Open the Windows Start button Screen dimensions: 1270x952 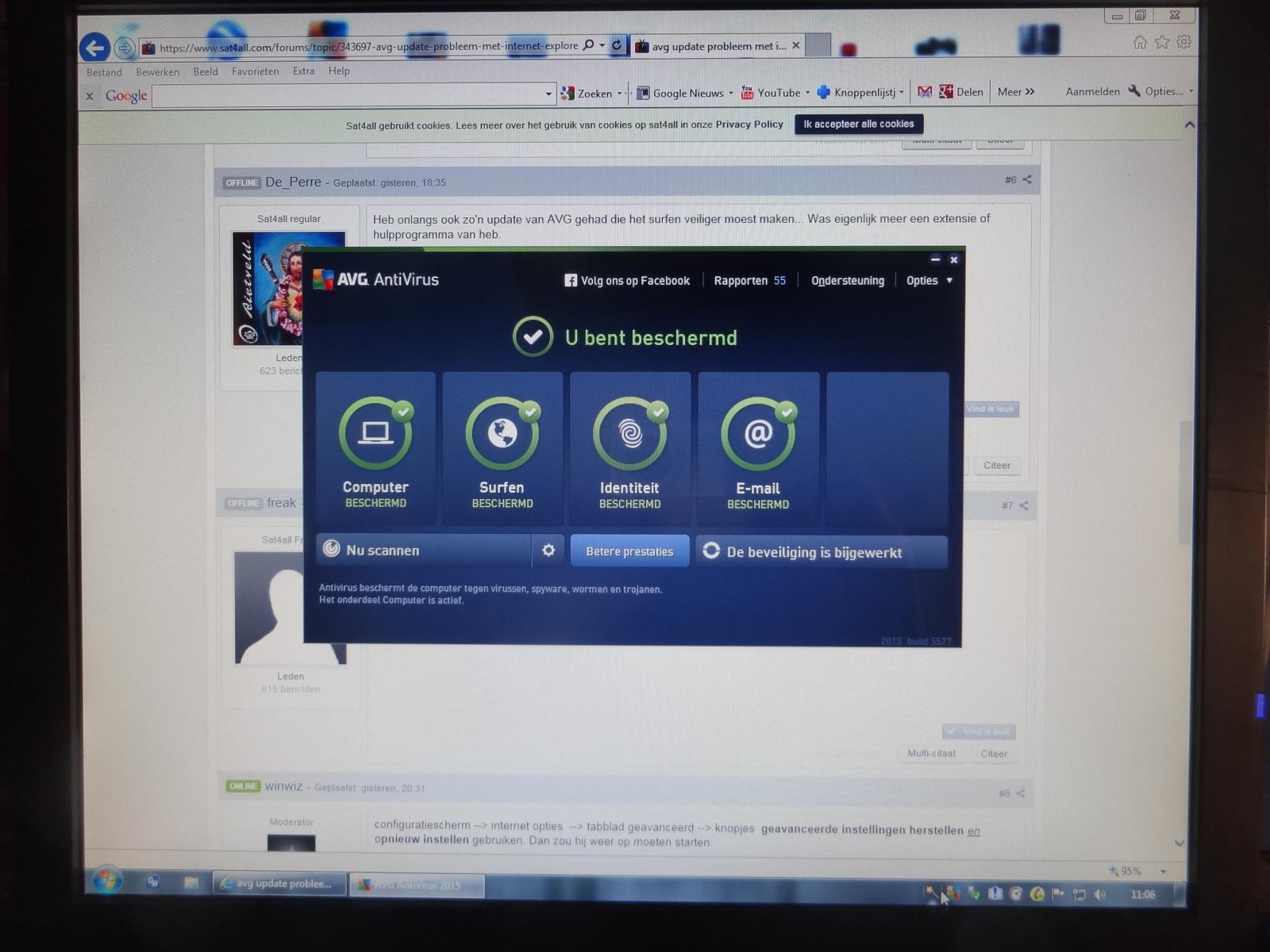click(x=107, y=881)
